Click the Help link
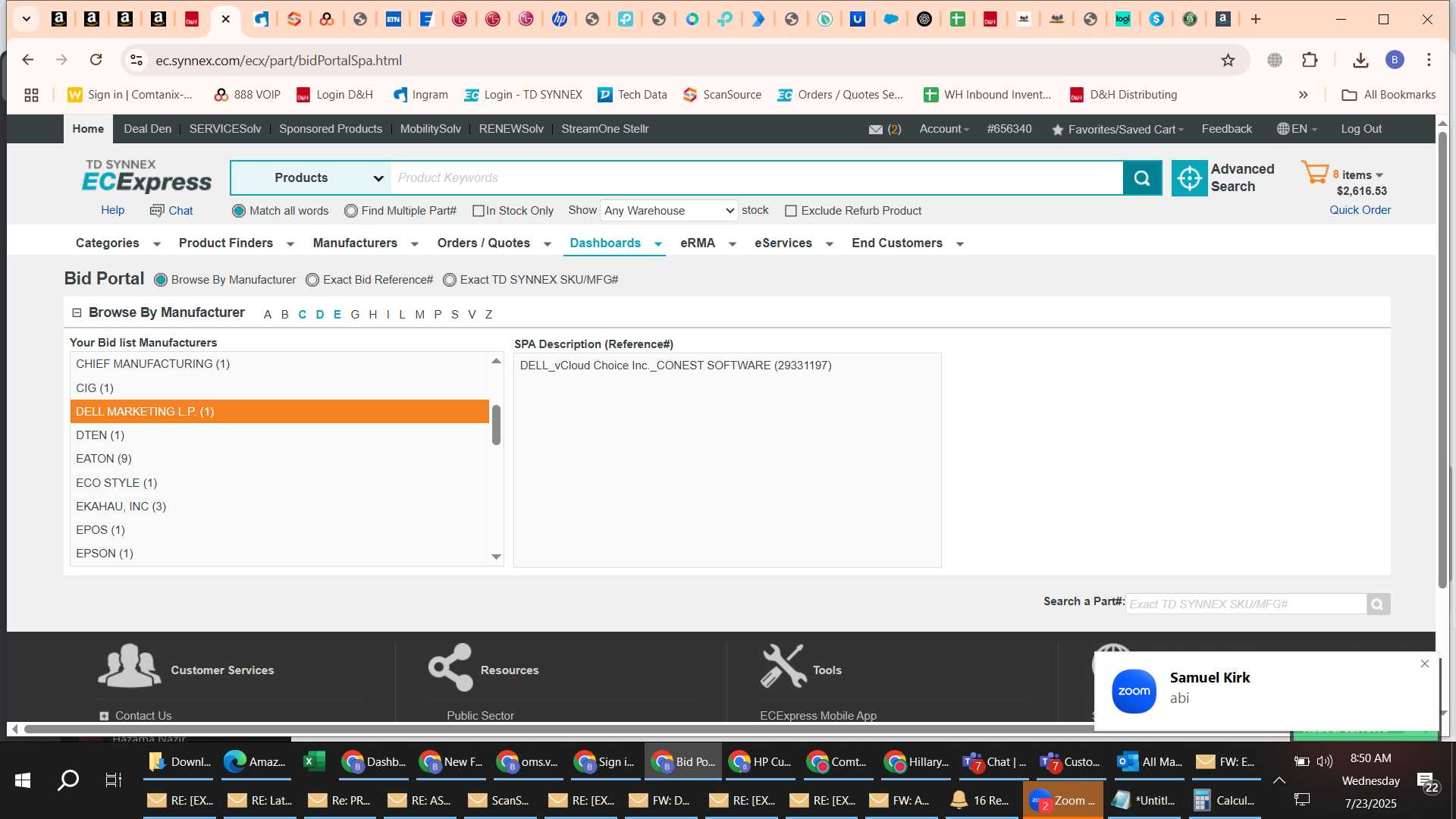Viewport: 1456px width, 819px height. 113,210
